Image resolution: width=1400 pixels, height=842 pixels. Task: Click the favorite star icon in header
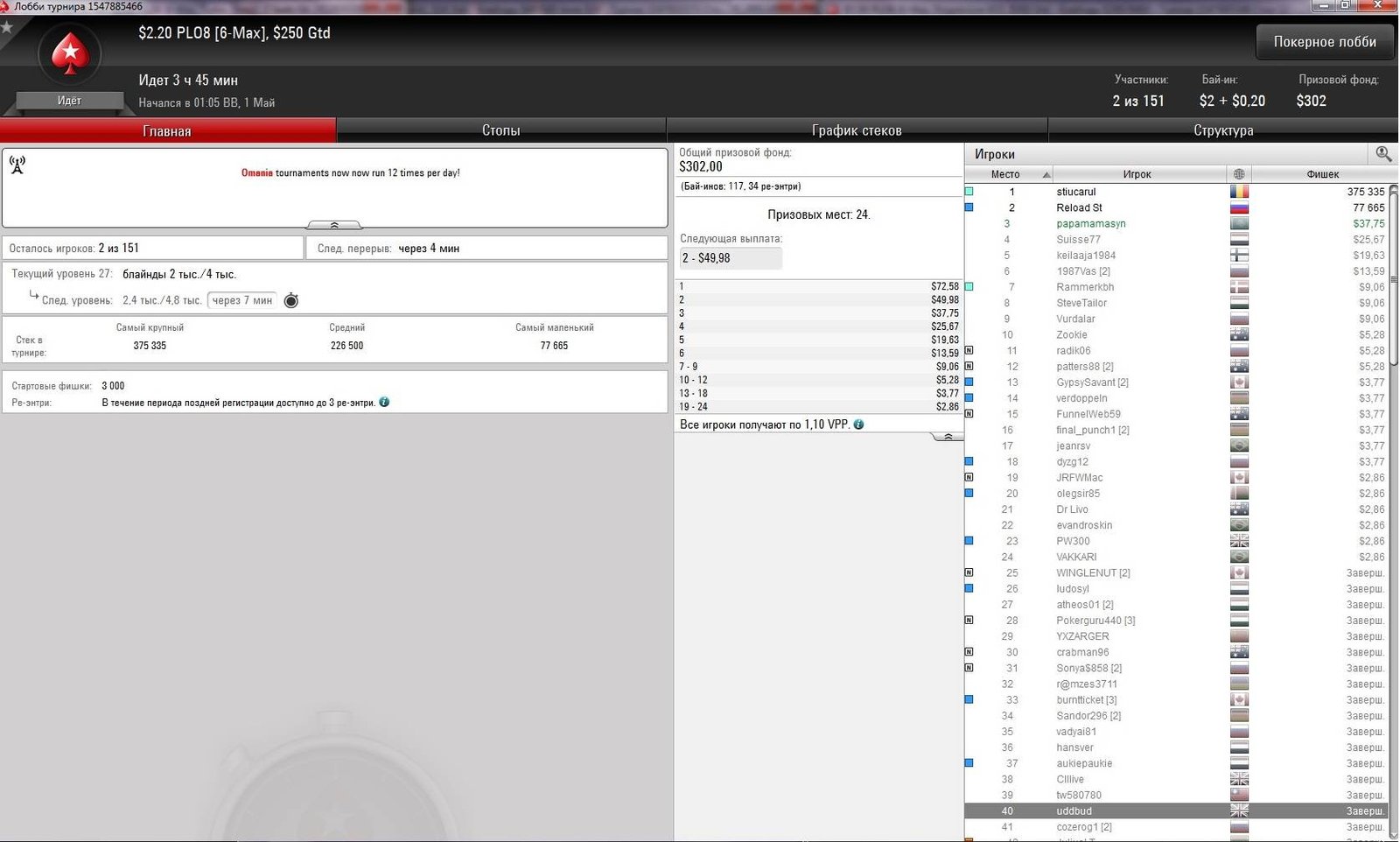click(x=7, y=28)
